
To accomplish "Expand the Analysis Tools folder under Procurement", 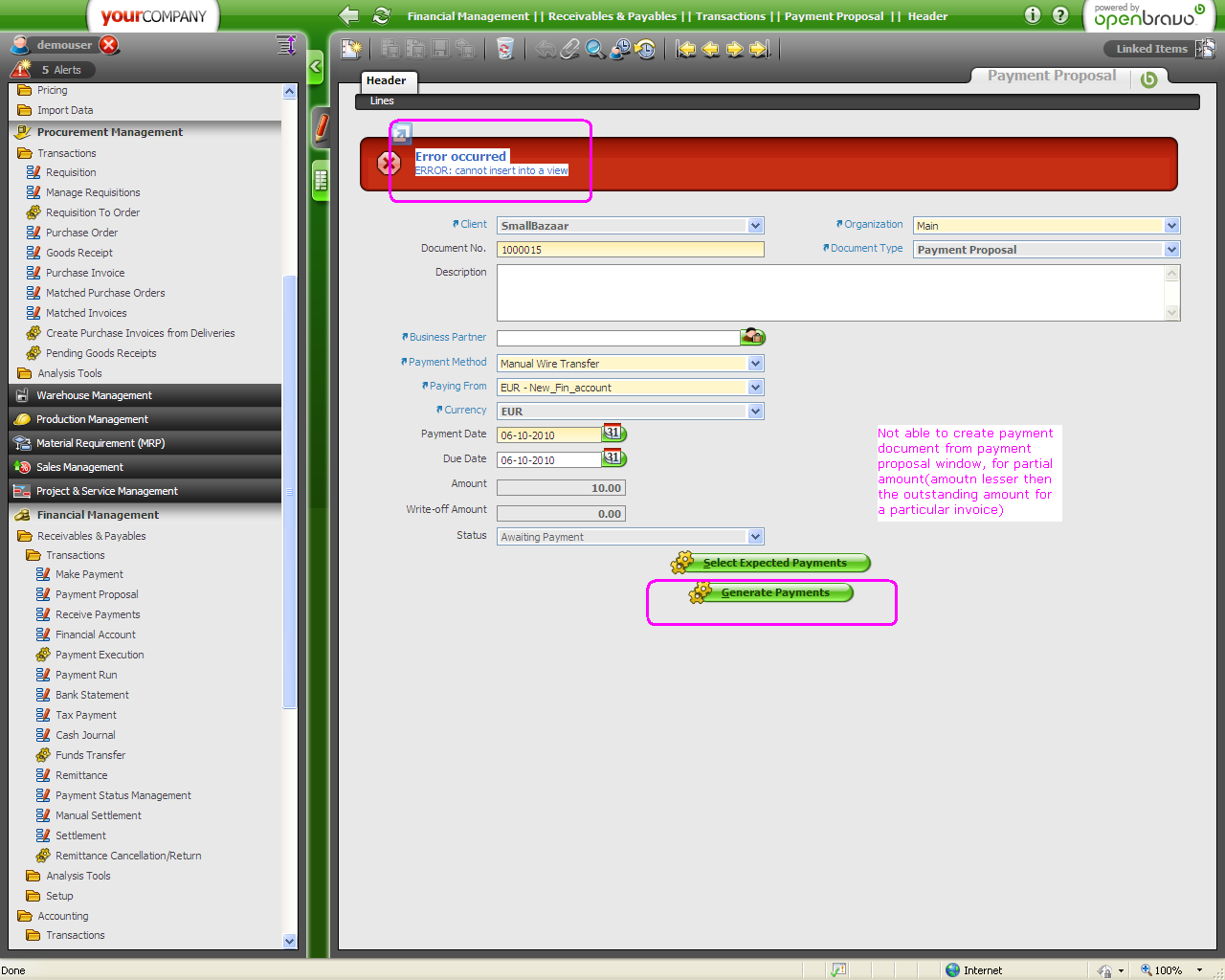I will pyautogui.click(x=69, y=373).
